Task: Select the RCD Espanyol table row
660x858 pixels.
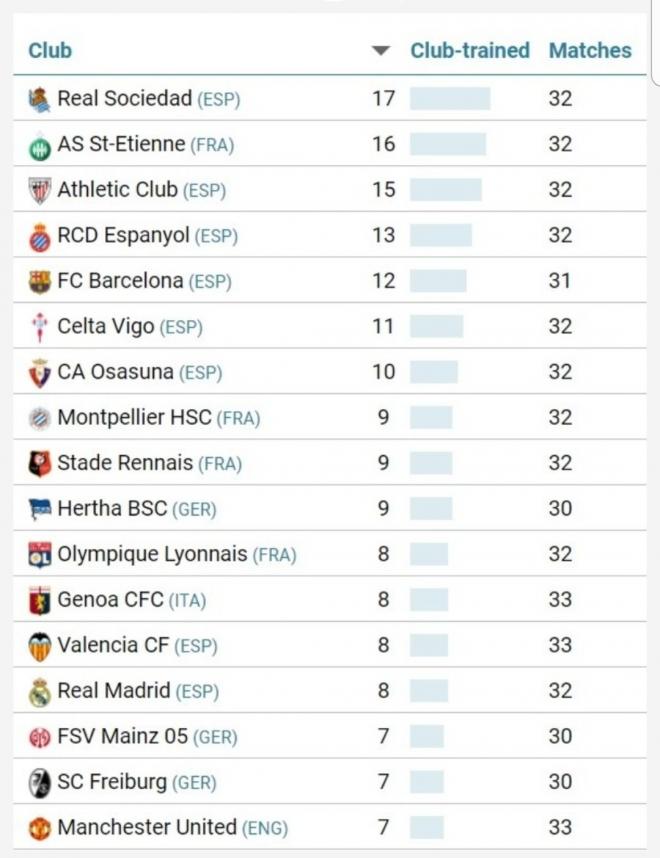Action: [330, 235]
